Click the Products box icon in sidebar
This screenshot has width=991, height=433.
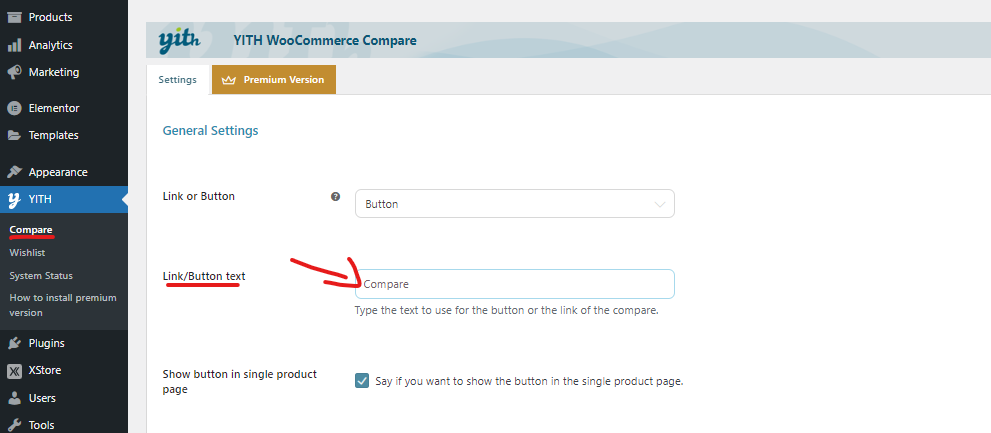(x=15, y=17)
